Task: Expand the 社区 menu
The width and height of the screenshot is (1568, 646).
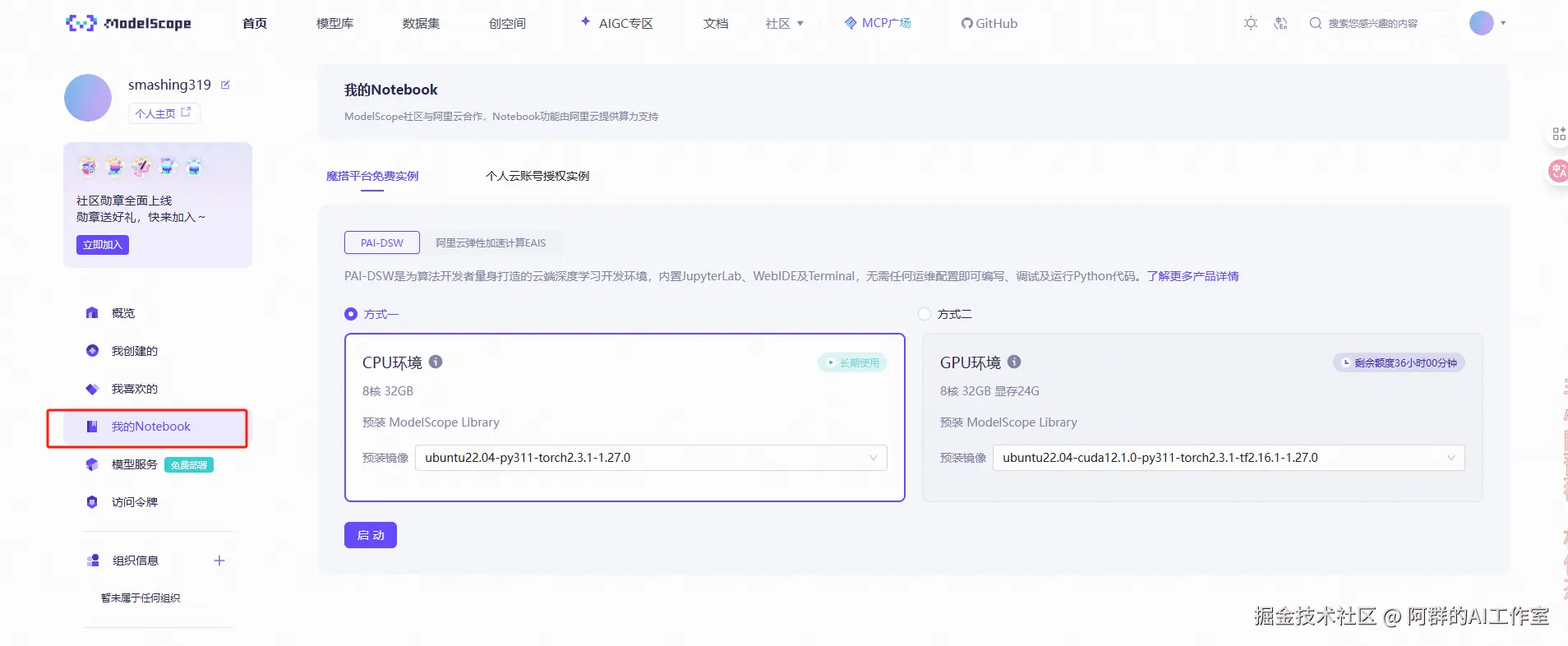Action: pos(784,24)
